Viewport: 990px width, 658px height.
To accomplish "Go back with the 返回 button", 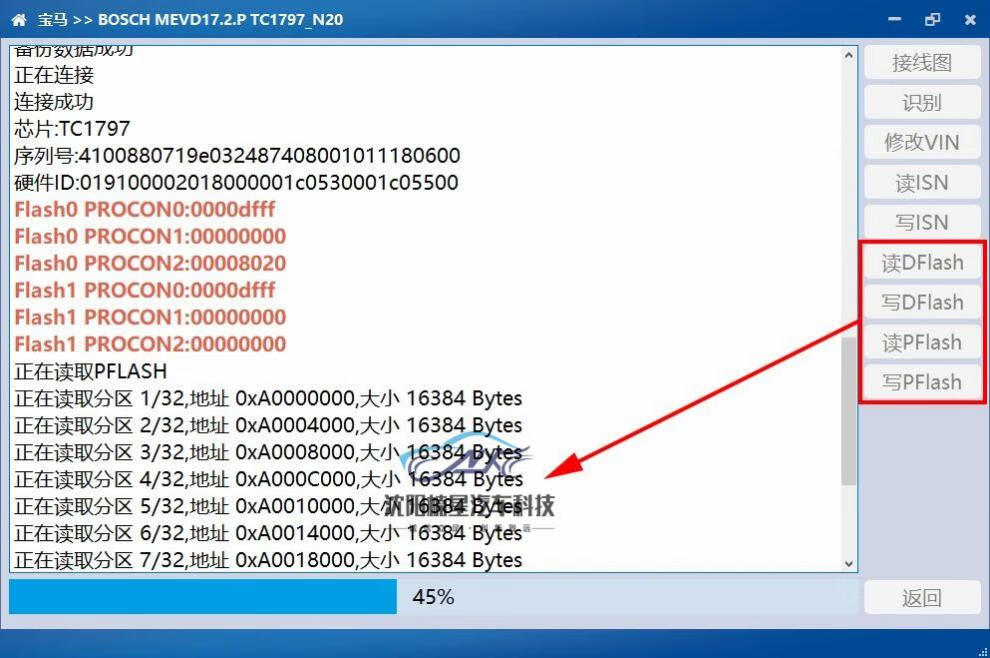I will pyautogui.click(x=921, y=598).
